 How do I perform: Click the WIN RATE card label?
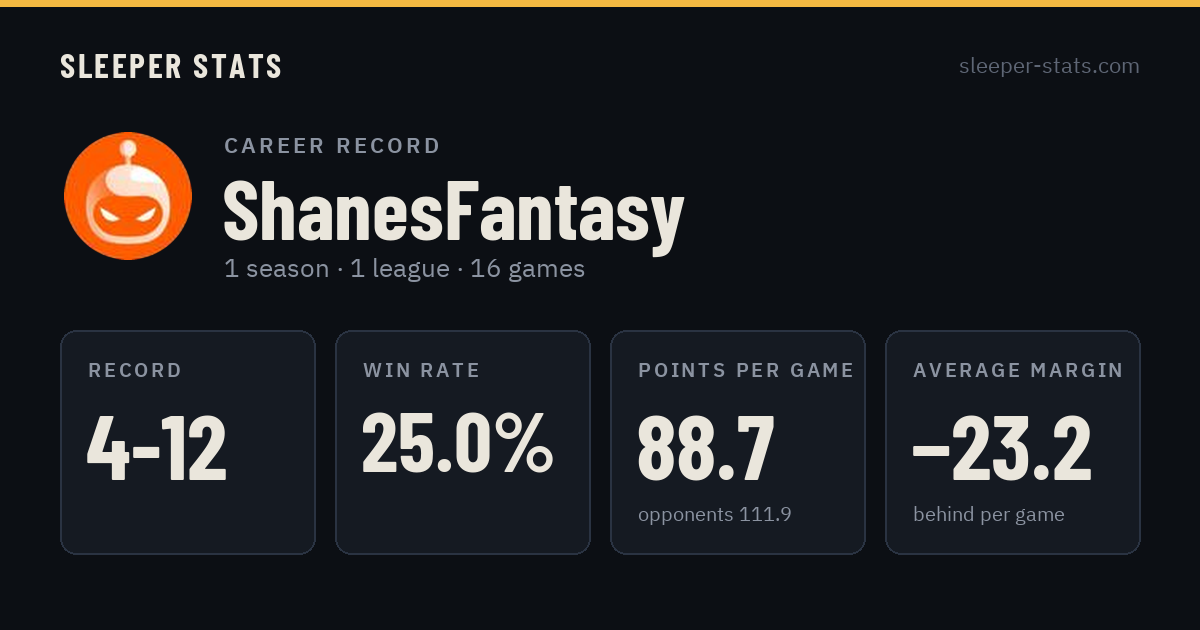[x=422, y=371]
